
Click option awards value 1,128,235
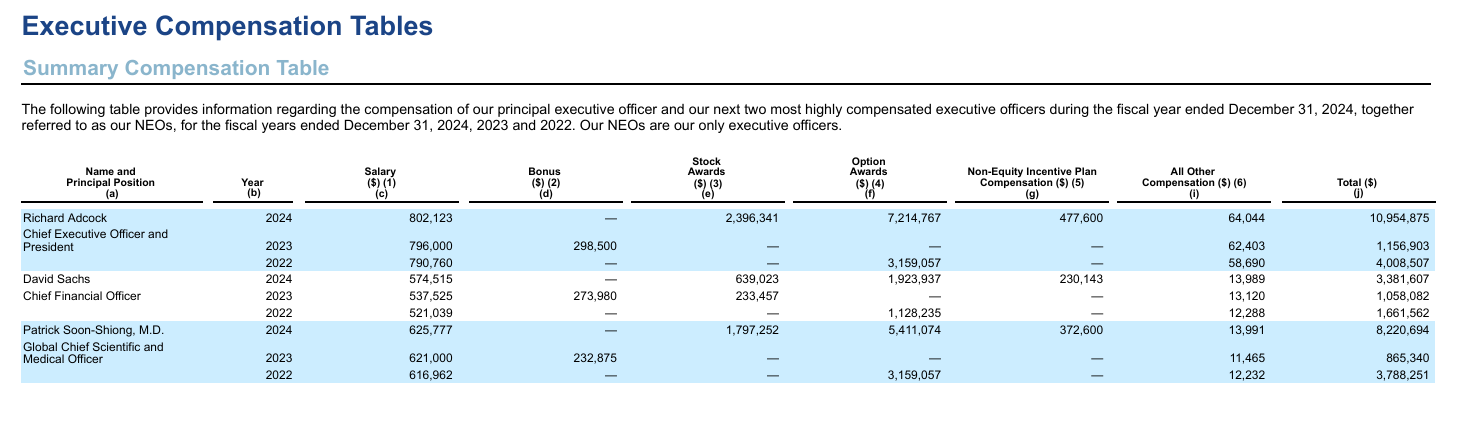click(912, 313)
